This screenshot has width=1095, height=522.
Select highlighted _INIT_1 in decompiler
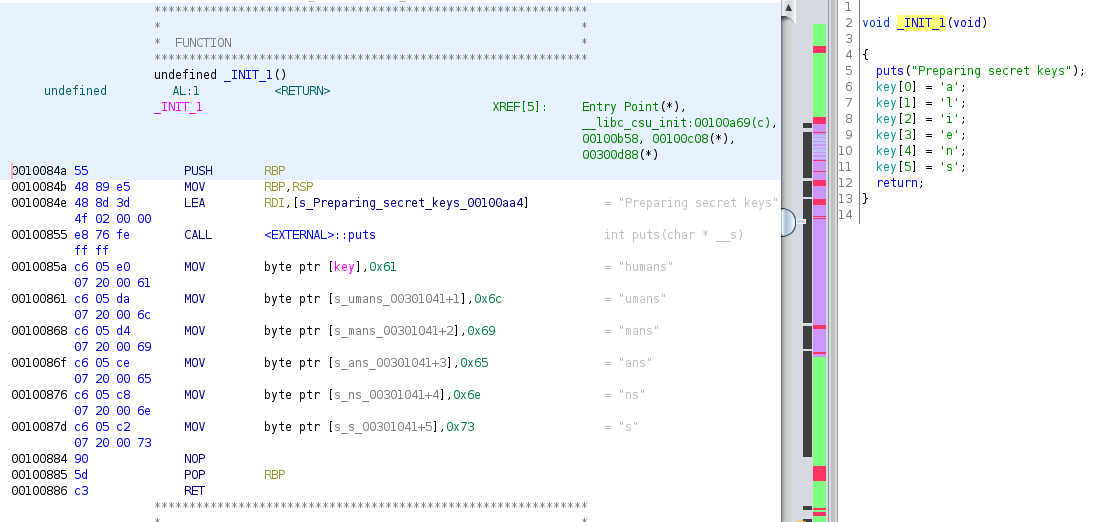tap(920, 22)
